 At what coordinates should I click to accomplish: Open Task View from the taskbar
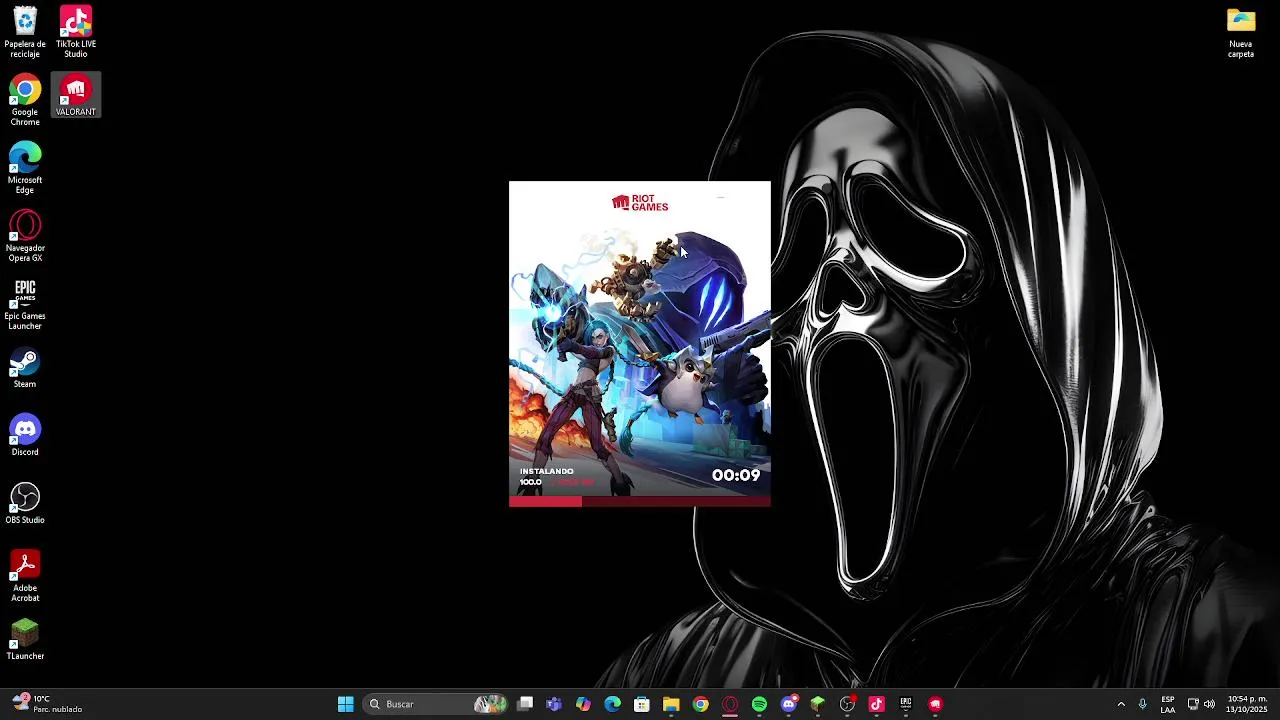525,704
